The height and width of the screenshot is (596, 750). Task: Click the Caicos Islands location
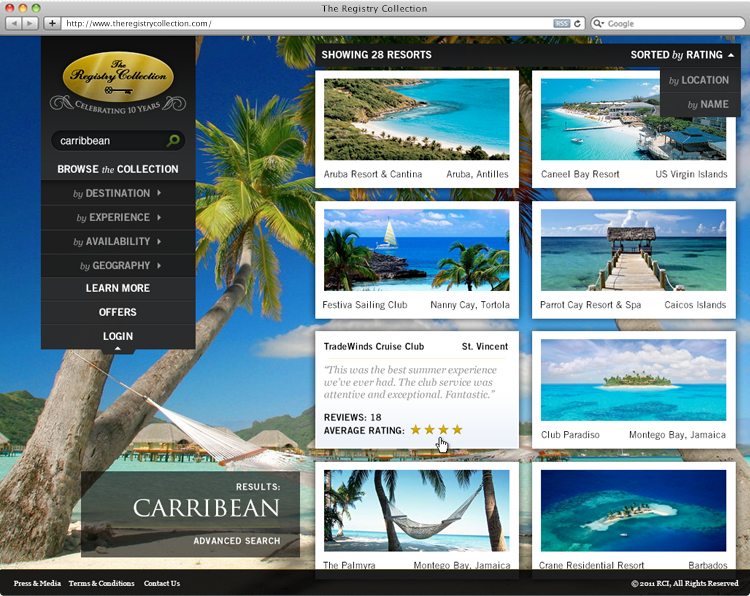pyautogui.click(x=695, y=305)
